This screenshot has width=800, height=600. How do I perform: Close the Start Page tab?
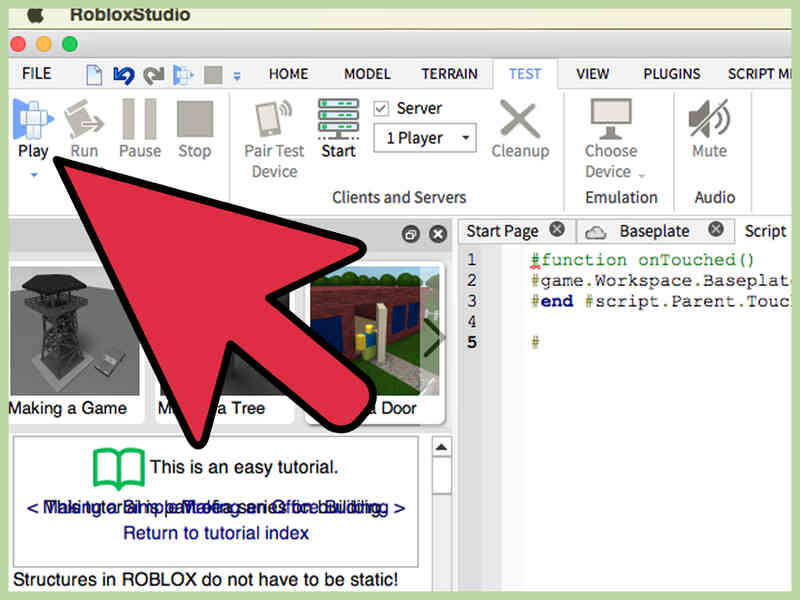point(557,229)
